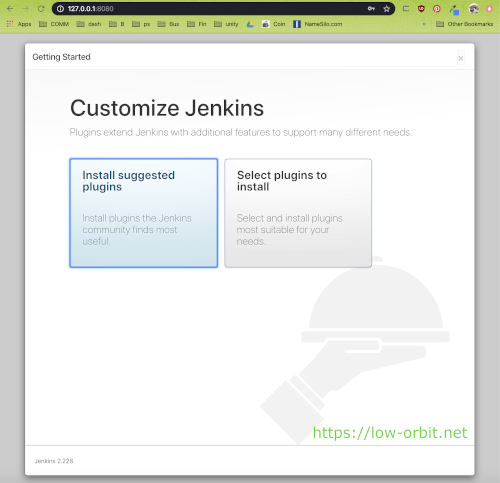Open the COMM bookmarks folder
Viewport: 500px width, 483px height.
(x=54, y=24)
